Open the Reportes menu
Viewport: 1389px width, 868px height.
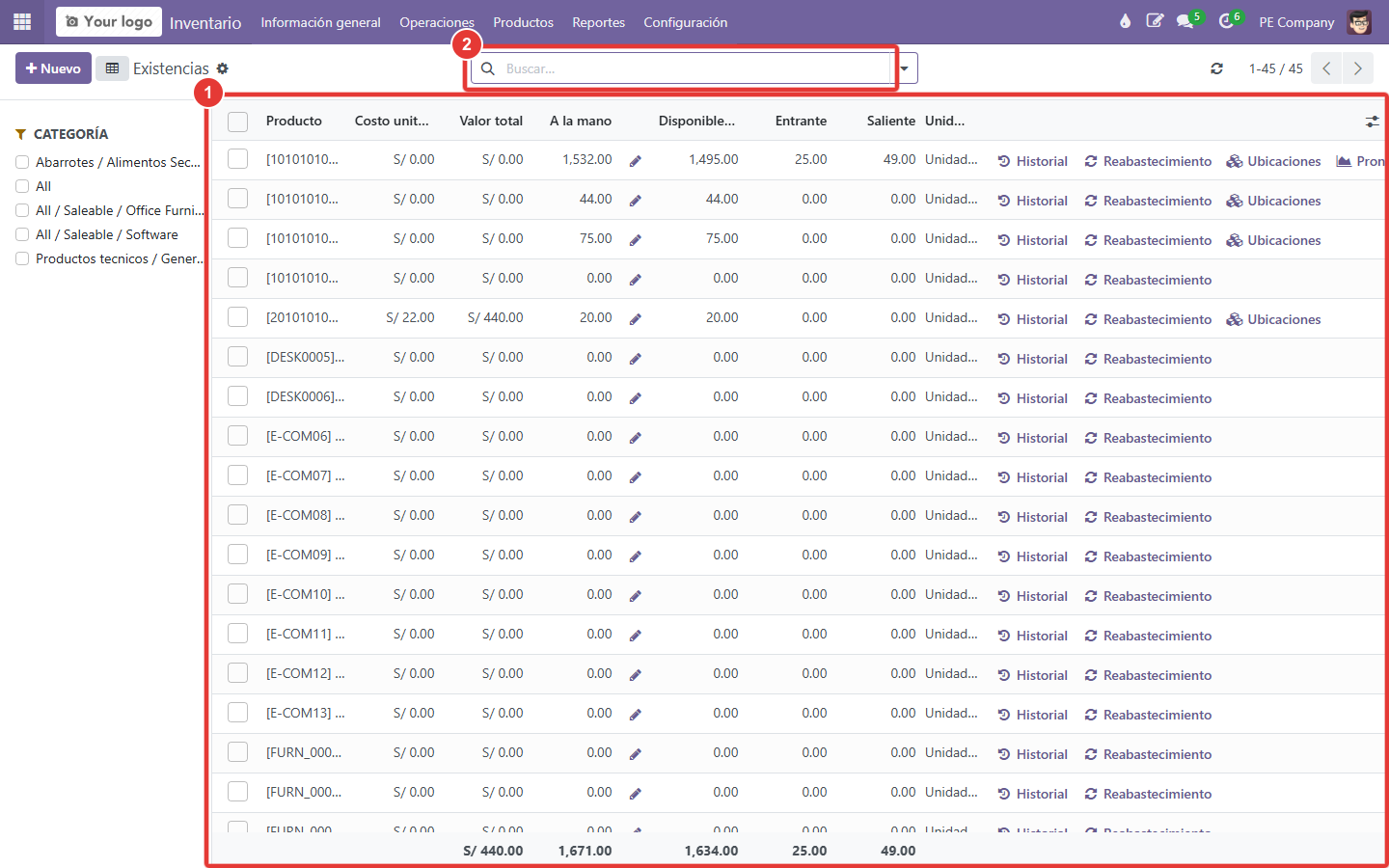click(598, 22)
